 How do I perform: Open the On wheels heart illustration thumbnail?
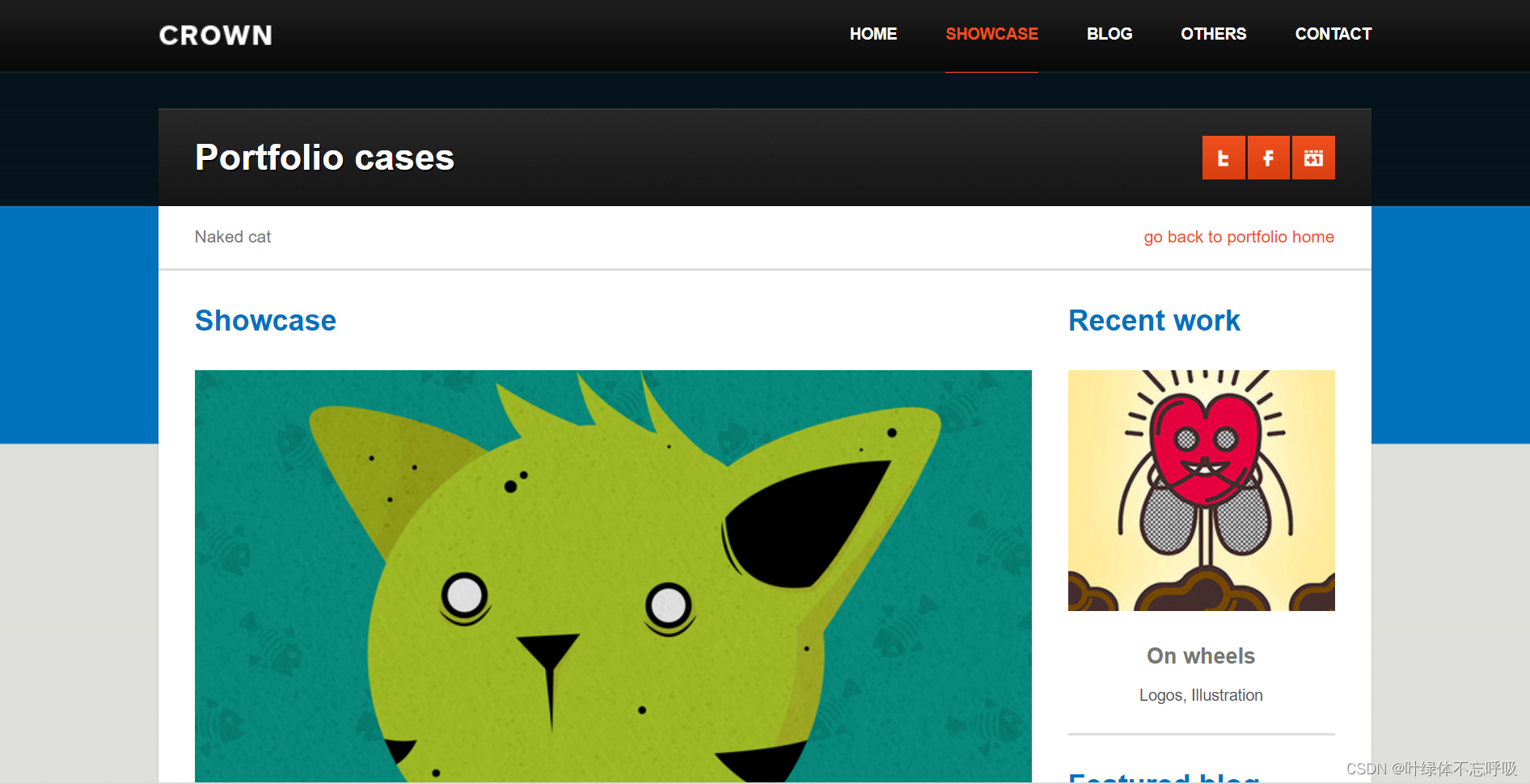pos(1202,491)
